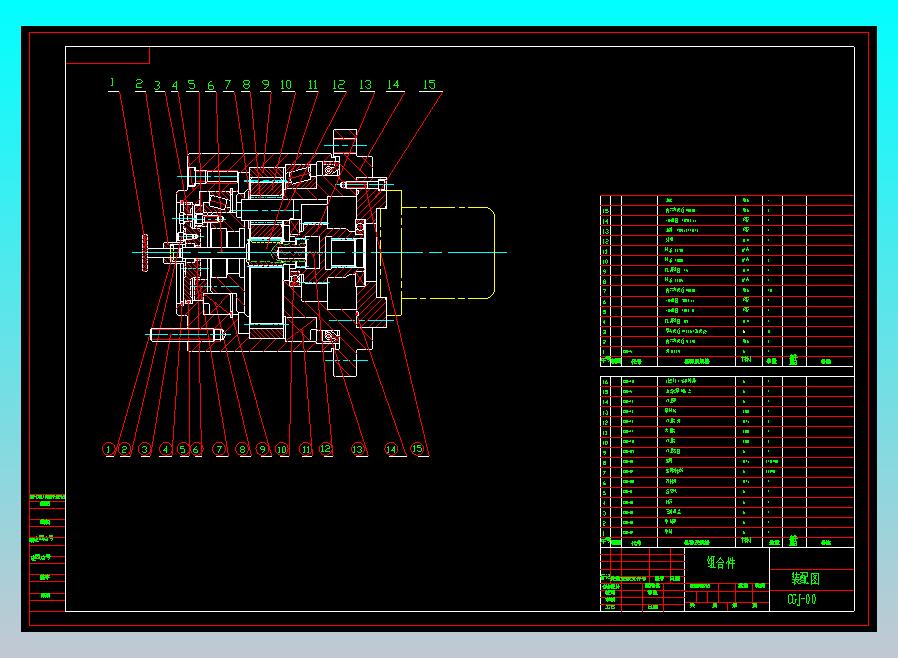Viewport: 898px width, 658px height.
Task: Click the small red box at top-left corner
Action: pos(107,55)
